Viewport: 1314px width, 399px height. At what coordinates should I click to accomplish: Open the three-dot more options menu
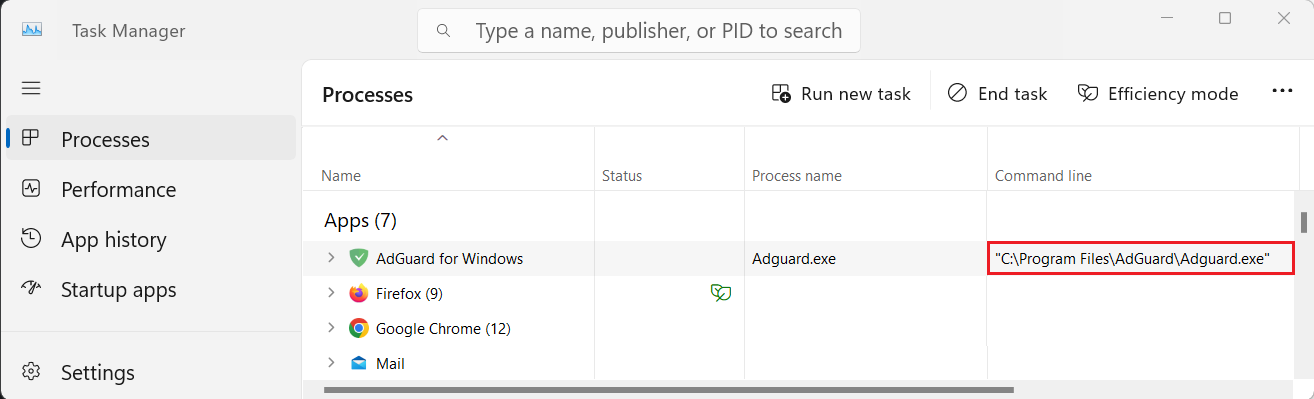pos(1282,91)
